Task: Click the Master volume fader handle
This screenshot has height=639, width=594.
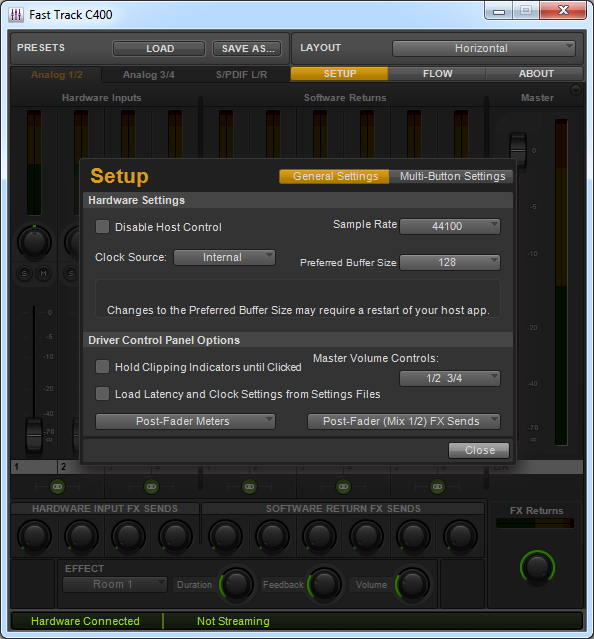Action: pos(518,149)
